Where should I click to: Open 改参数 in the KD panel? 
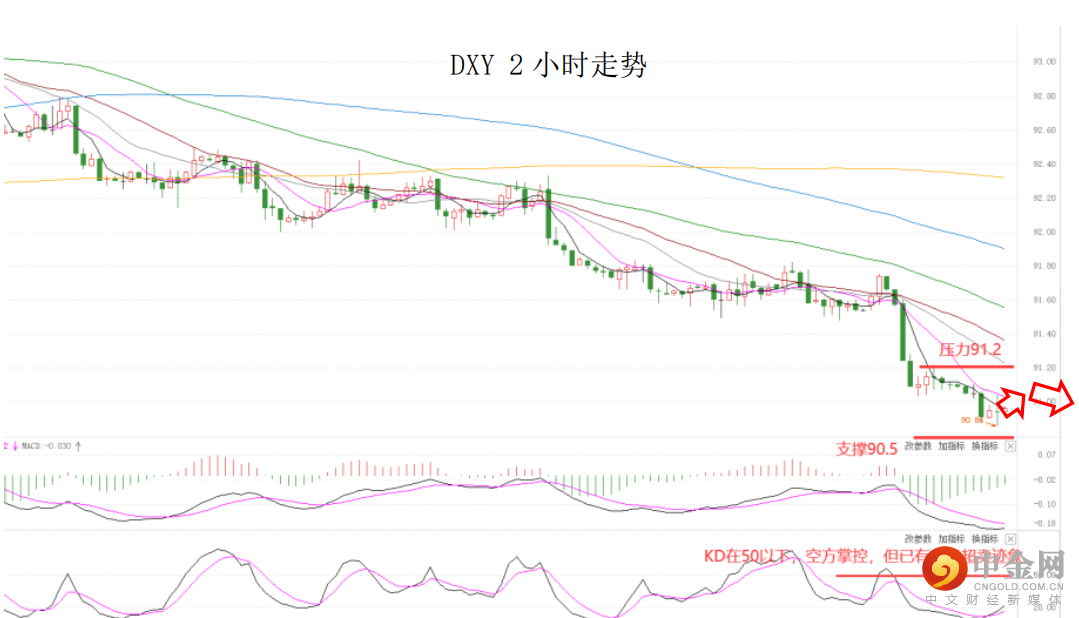(918, 539)
